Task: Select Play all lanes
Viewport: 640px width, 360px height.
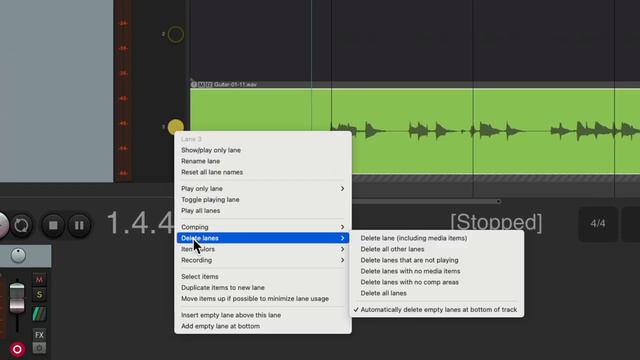Action: click(x=262, y=211)
